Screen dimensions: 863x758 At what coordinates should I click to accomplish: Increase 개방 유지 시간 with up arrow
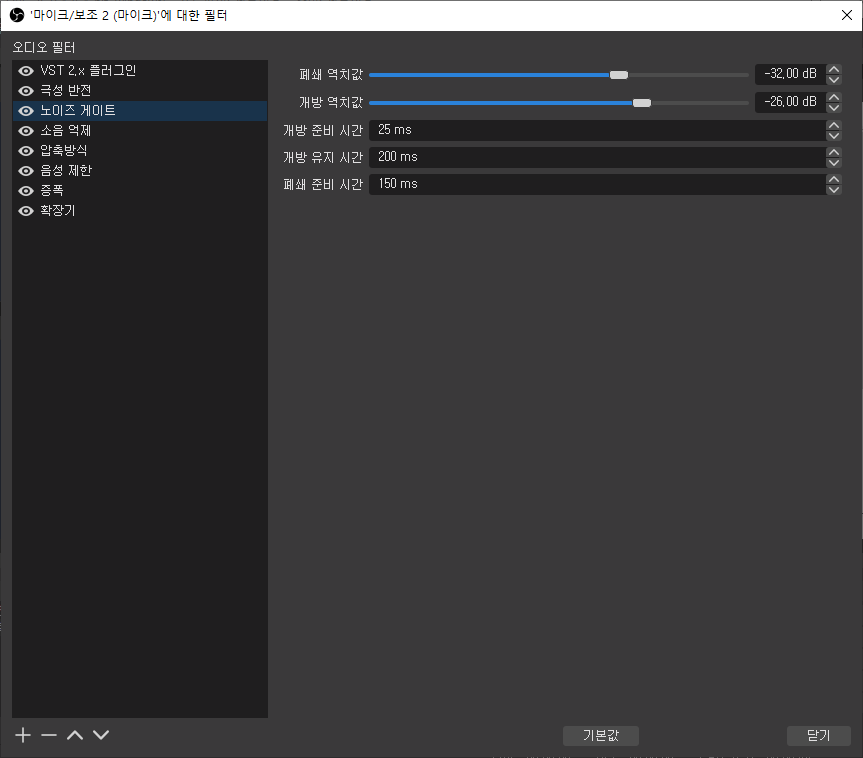[x=834, y=152]
